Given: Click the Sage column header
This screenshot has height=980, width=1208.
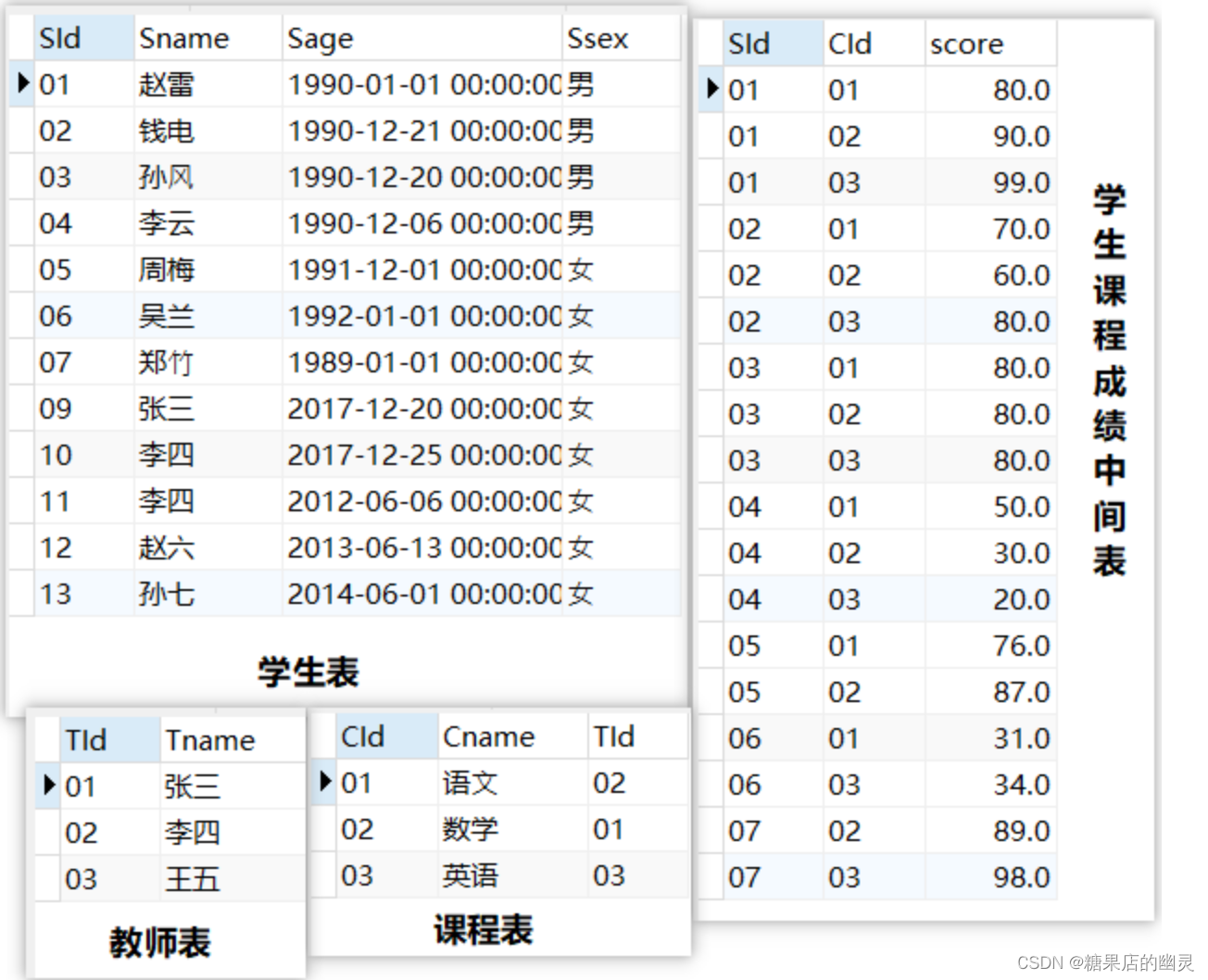Looking at the screenshot, I should [x=422, y=38].
